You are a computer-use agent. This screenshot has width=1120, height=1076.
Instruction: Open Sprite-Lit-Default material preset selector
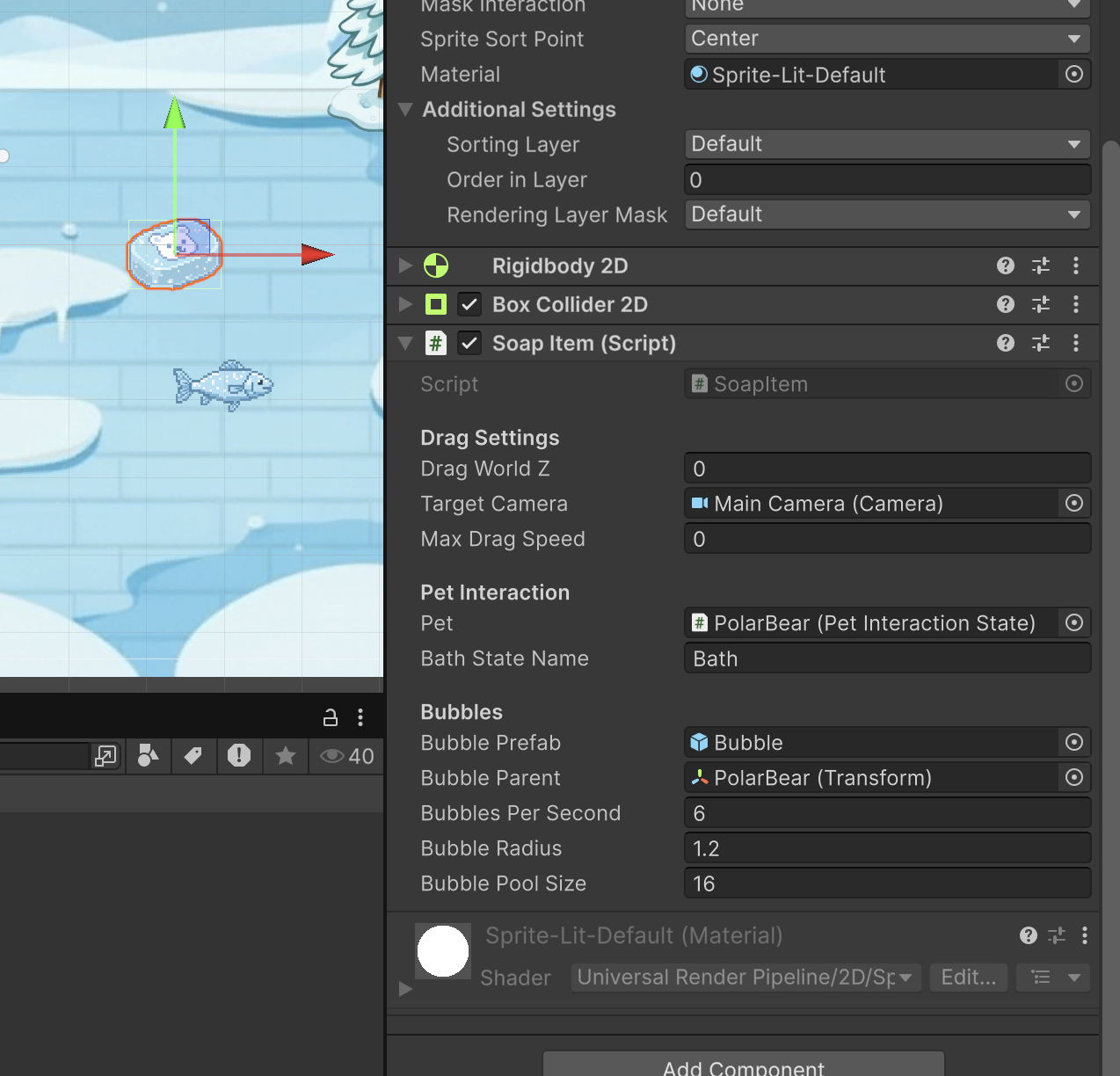(x=1057, y=935)
